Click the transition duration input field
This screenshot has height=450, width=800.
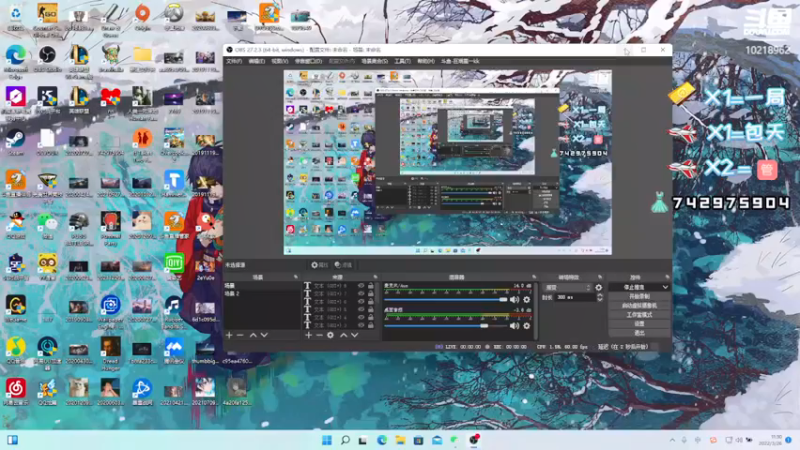(x=574, y=297)
